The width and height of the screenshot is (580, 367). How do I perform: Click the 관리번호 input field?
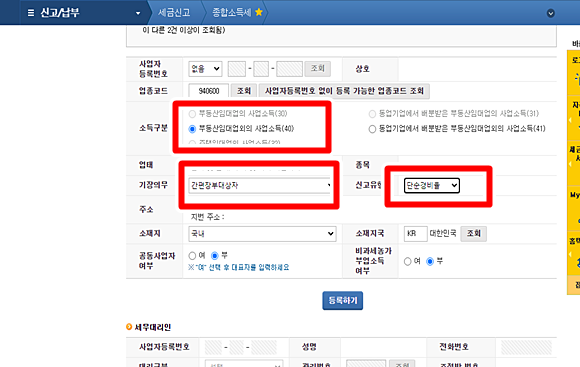[x=366, y=364]
